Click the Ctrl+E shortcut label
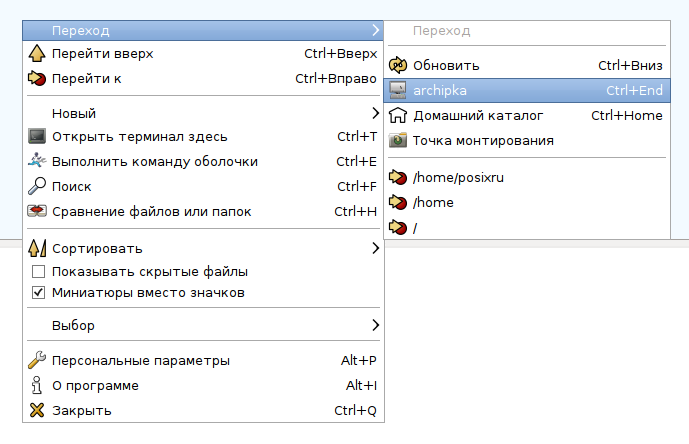689x444 pixels. (x=356, y=162)
